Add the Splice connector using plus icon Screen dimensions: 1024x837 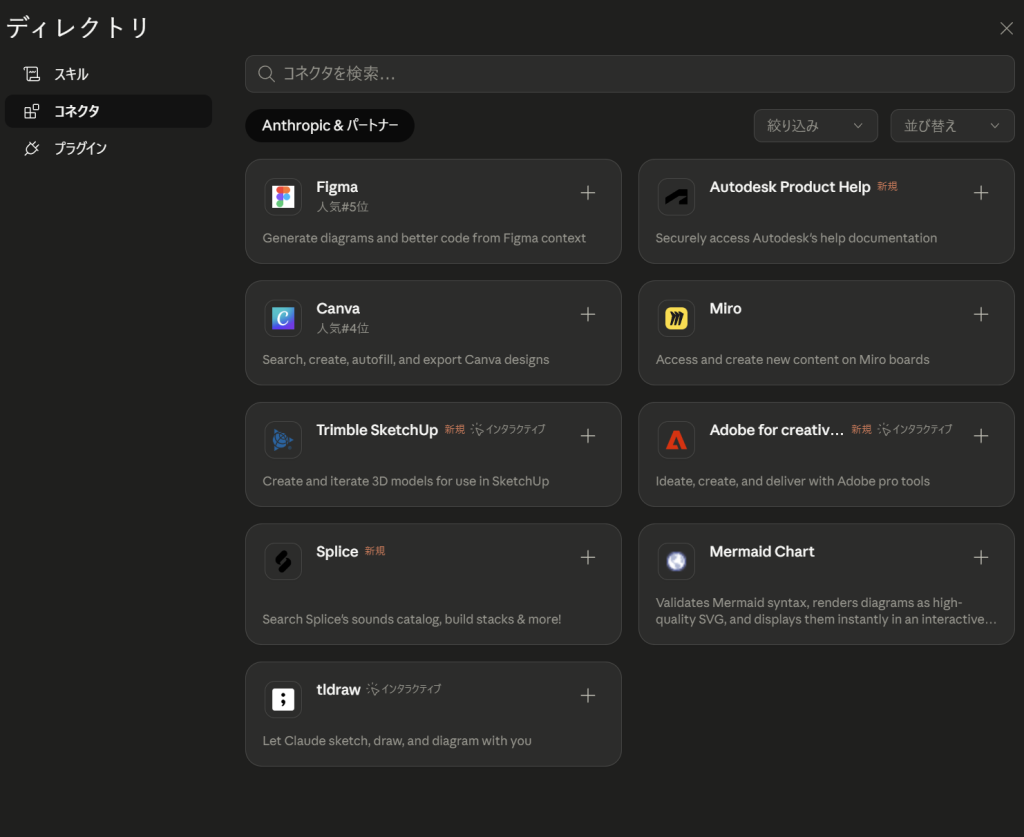click(588, 557)
